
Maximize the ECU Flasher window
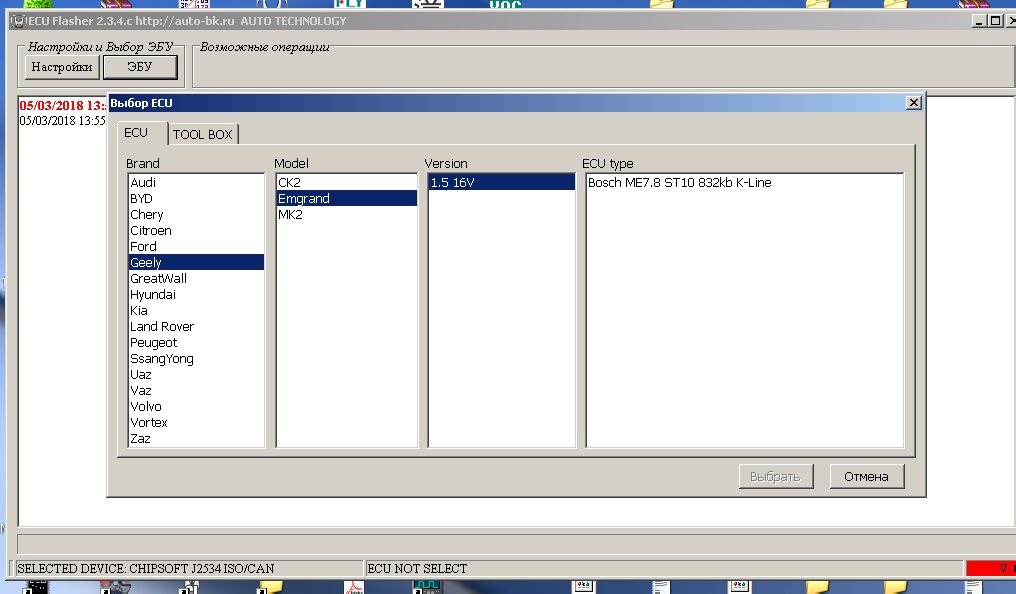pos(995,21)
